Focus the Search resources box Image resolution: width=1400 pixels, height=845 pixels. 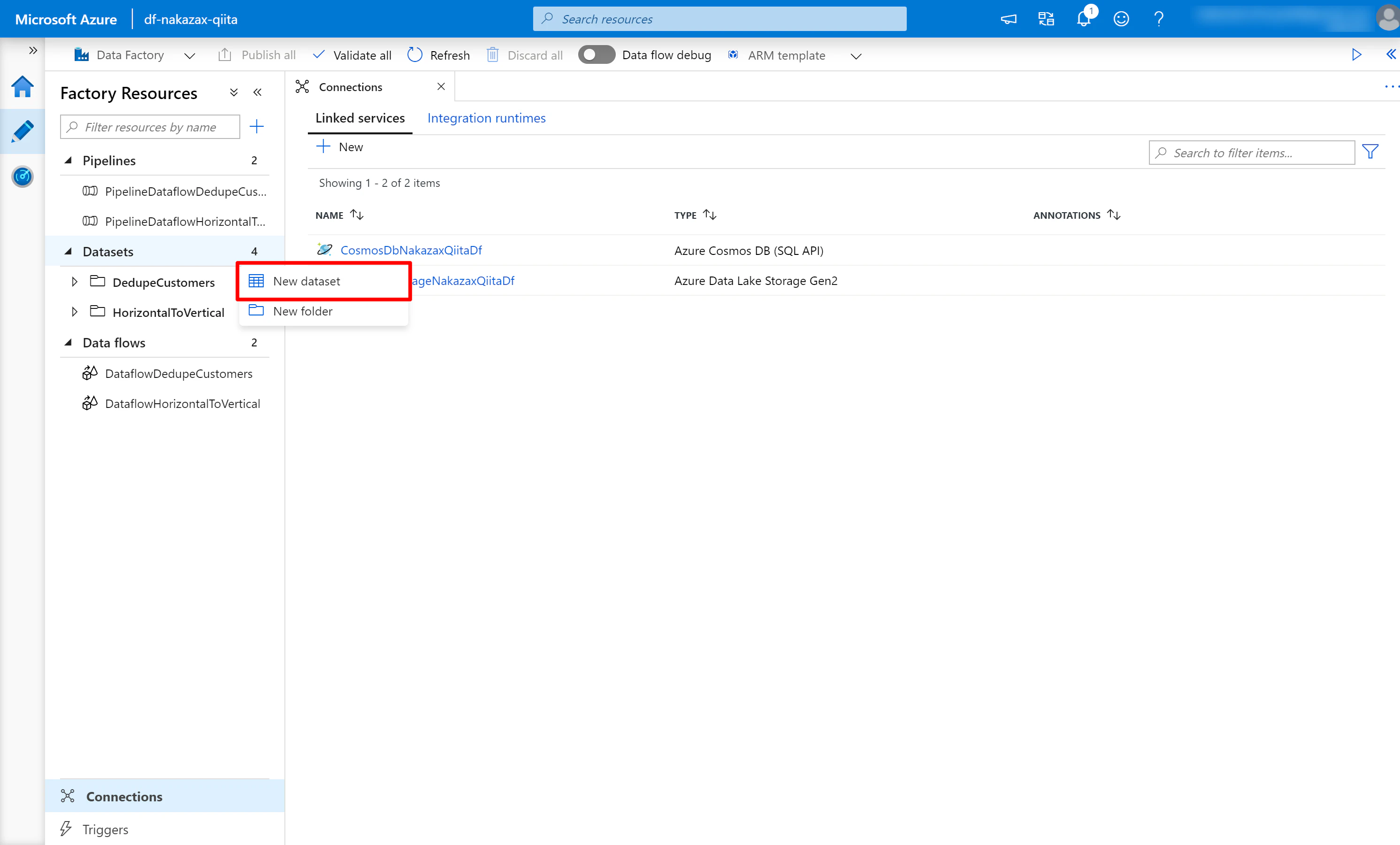719,19
